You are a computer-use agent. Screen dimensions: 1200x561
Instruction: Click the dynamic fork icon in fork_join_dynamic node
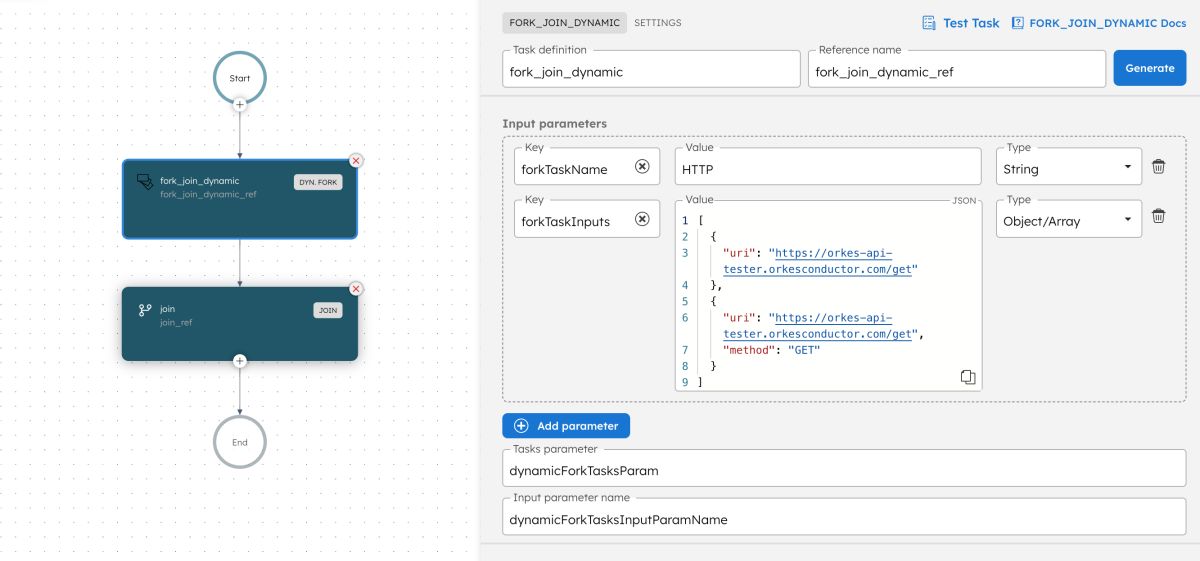point(145,182)
